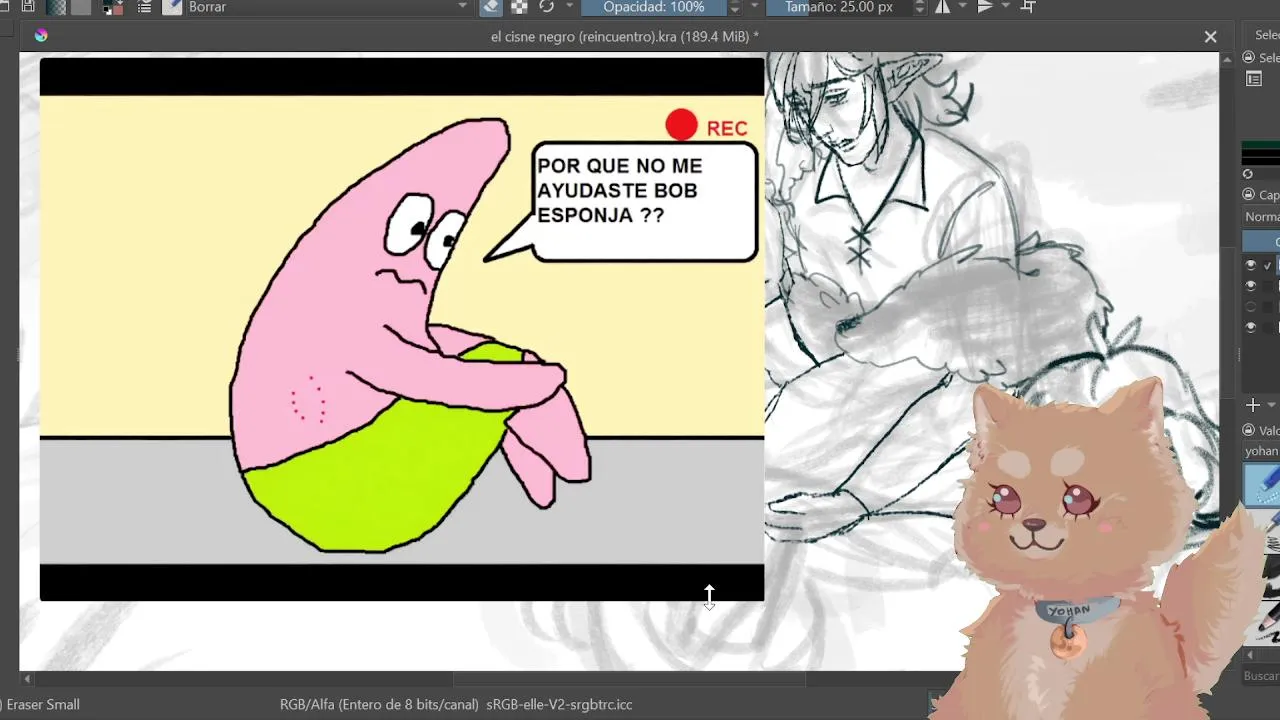Screen dimensions: 1280x720
Task: Click the horizontal canvas scrollbar
Action: [x=630, y=679]
